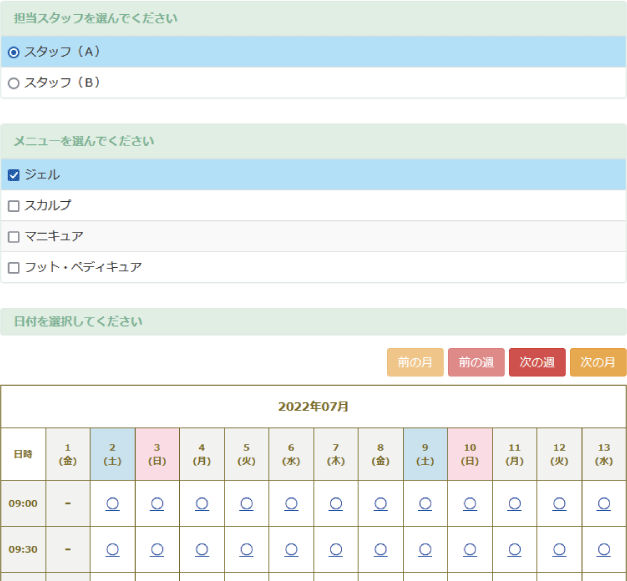
Task: Check the スカルプ menu option
Action: [14, 206]
